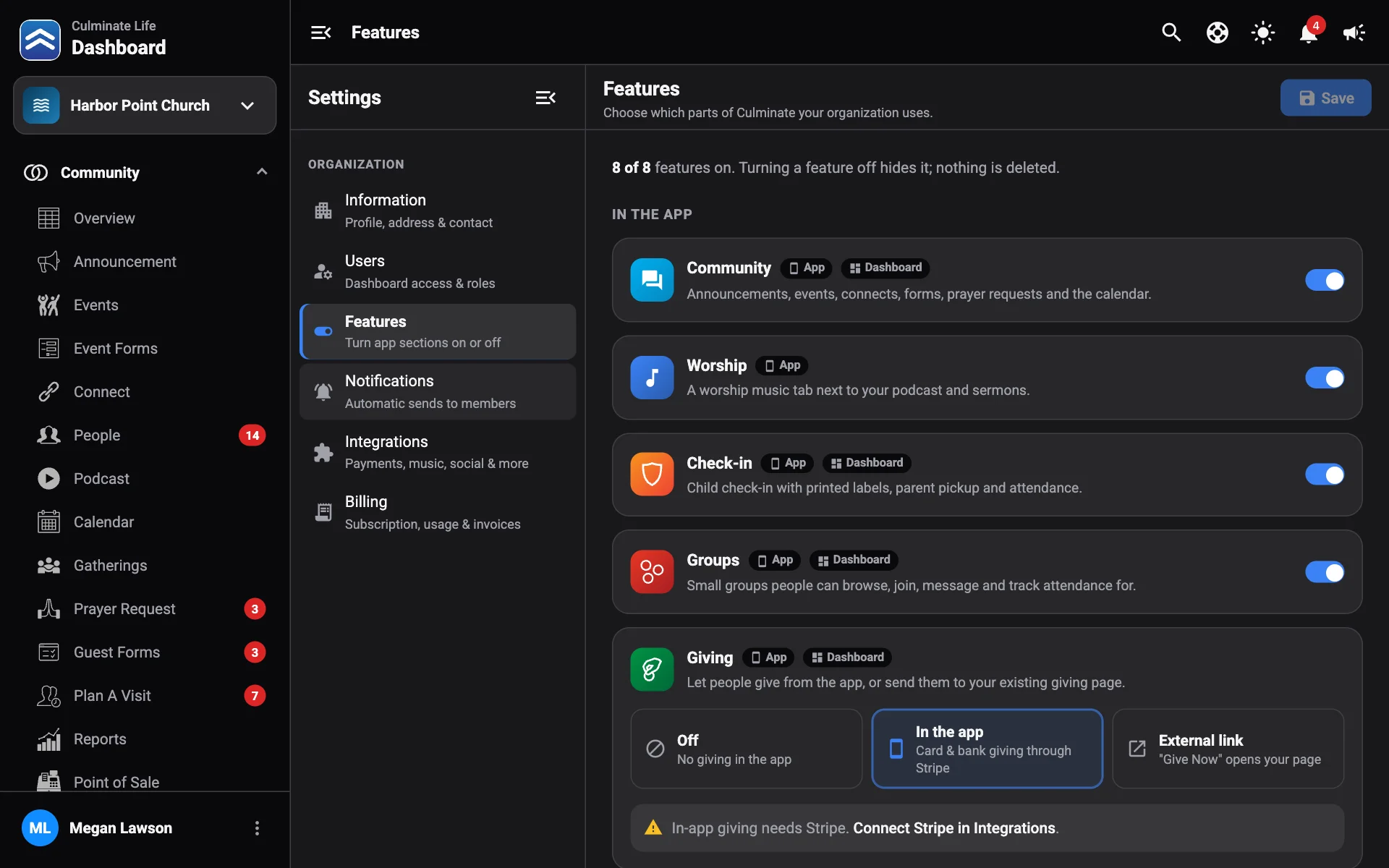Open Guest Forms in the sidebar
Viewport: 1389px width, 868px height.
click(x=145, y=652)
